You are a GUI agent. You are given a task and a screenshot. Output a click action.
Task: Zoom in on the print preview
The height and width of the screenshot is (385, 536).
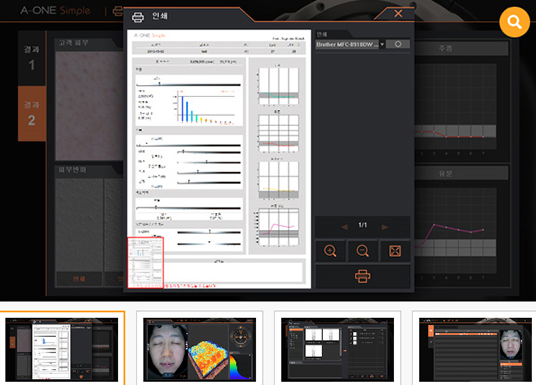(330, 251)
